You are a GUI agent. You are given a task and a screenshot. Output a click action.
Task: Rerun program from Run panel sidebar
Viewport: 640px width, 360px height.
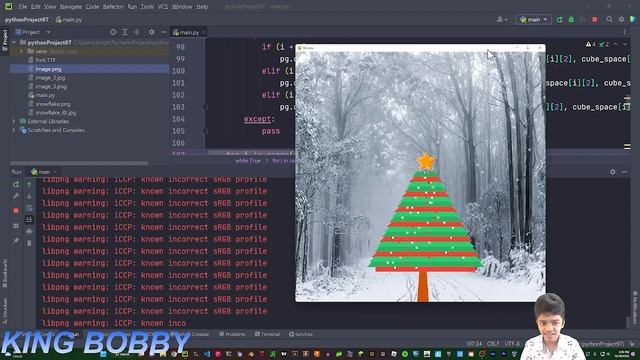click(x=16, y=185)
